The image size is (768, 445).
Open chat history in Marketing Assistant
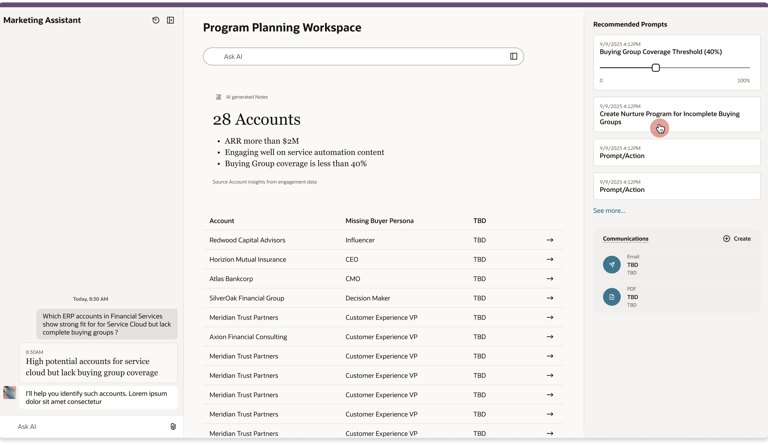tap(156, 20)
